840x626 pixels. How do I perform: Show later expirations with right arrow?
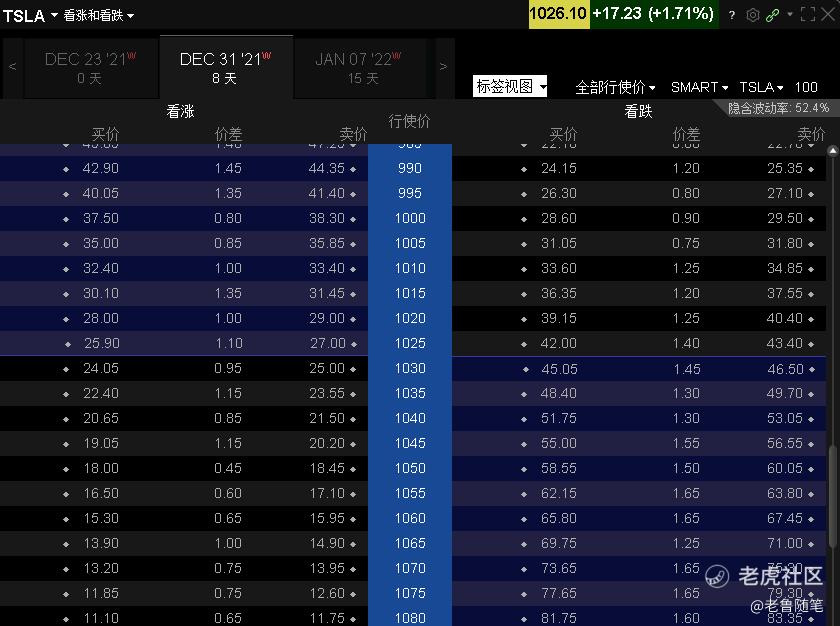443,67
